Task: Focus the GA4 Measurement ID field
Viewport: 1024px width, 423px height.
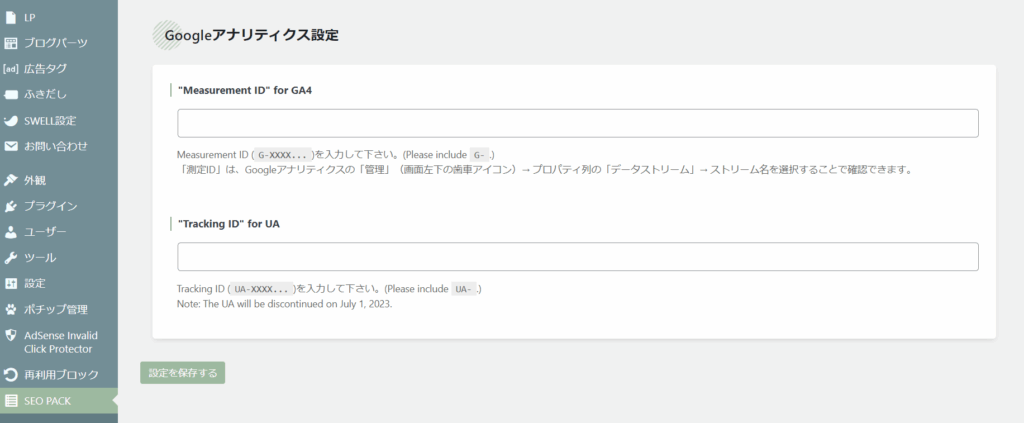Action: point(577,123)
